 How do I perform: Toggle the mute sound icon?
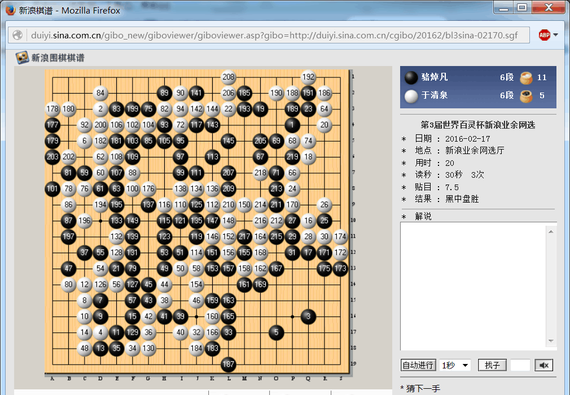544,365
